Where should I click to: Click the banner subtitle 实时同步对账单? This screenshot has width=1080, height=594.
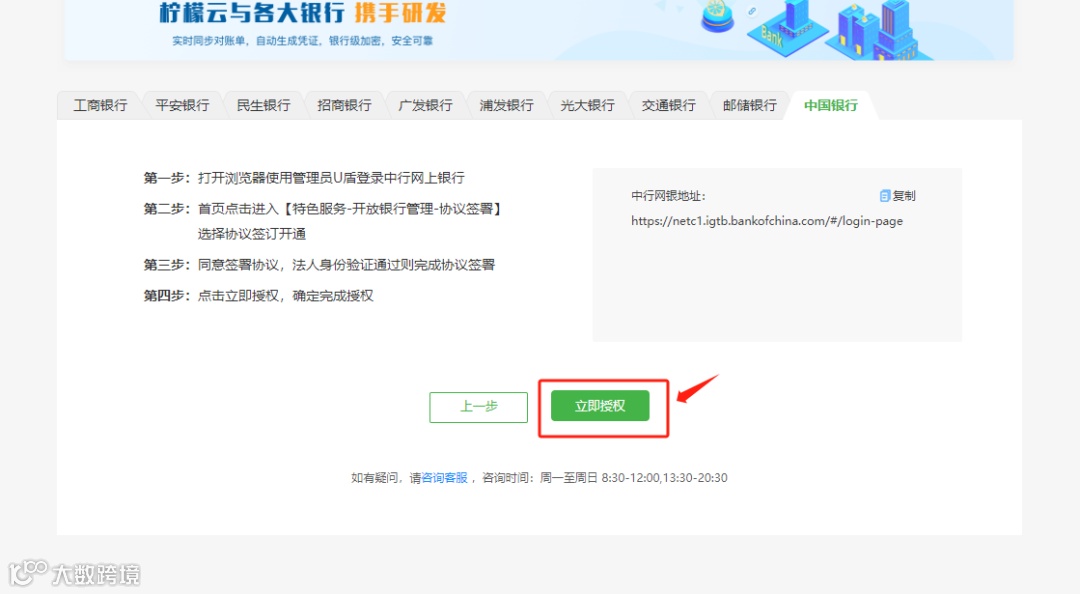211,41
